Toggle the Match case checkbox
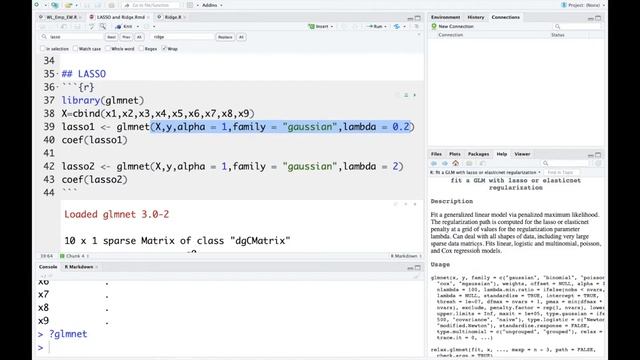 pos(75,49)
